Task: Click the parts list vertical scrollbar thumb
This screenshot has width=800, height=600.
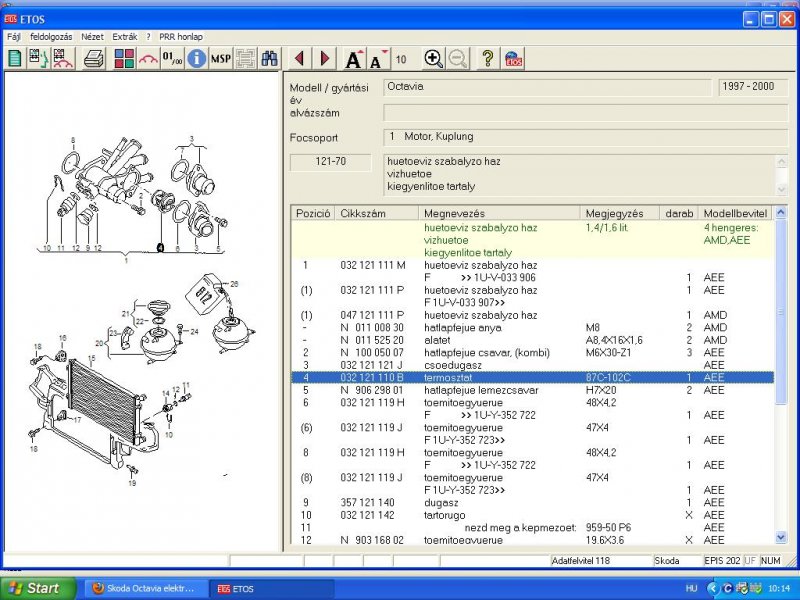Action: click(781, 312)
